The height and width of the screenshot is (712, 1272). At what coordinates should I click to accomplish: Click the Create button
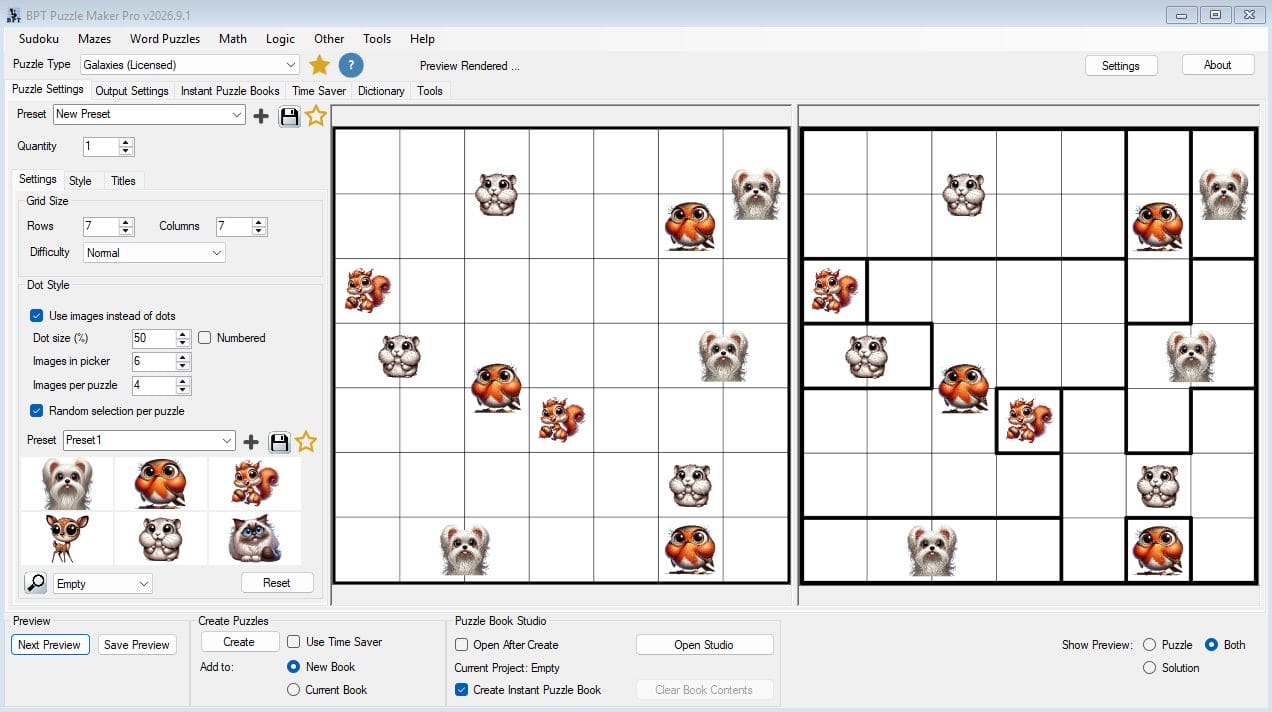[x=239, y=642]
